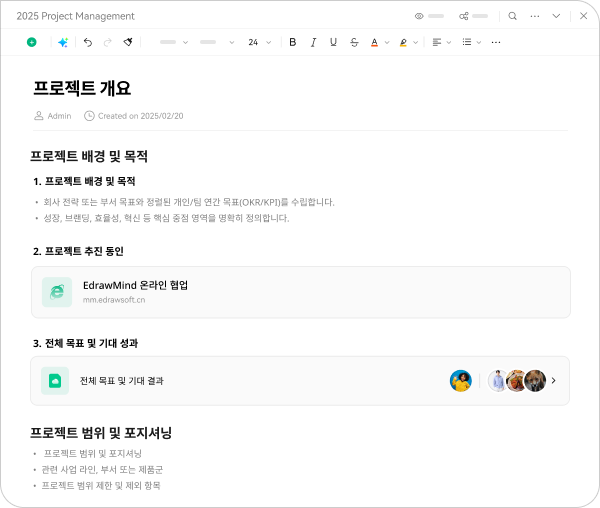The image size is (600, 508).
Task: Collapse panel with the header chevron
Action: (556, 16)
